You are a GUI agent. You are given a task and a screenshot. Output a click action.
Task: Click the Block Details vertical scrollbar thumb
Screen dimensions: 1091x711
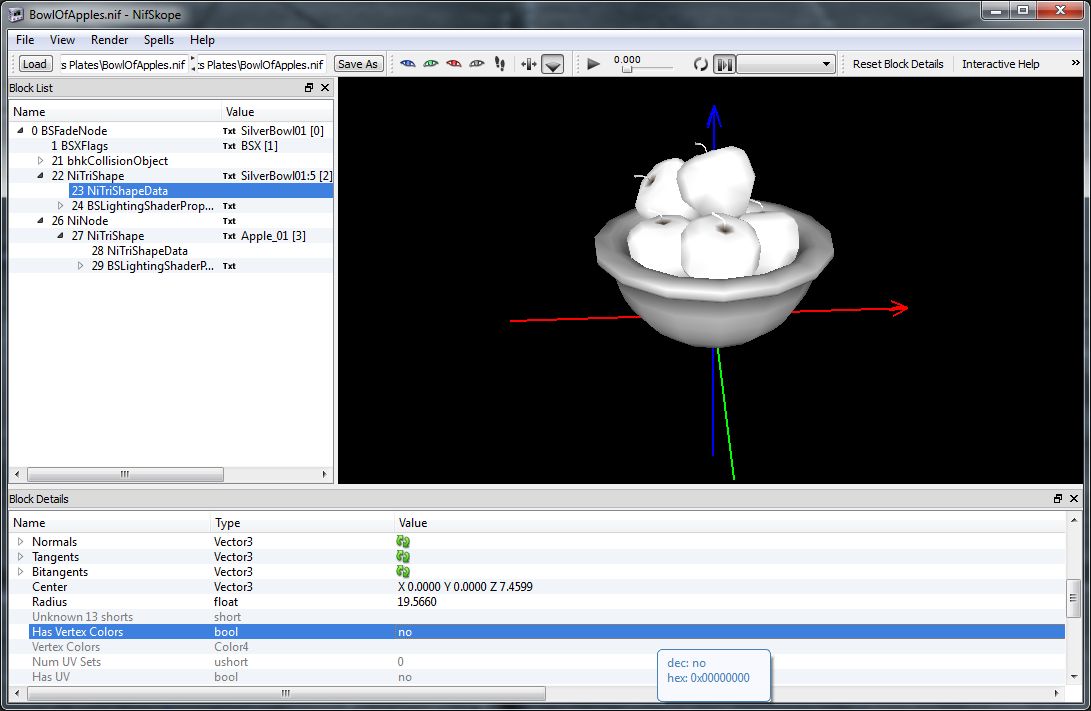pos(1074,598)
